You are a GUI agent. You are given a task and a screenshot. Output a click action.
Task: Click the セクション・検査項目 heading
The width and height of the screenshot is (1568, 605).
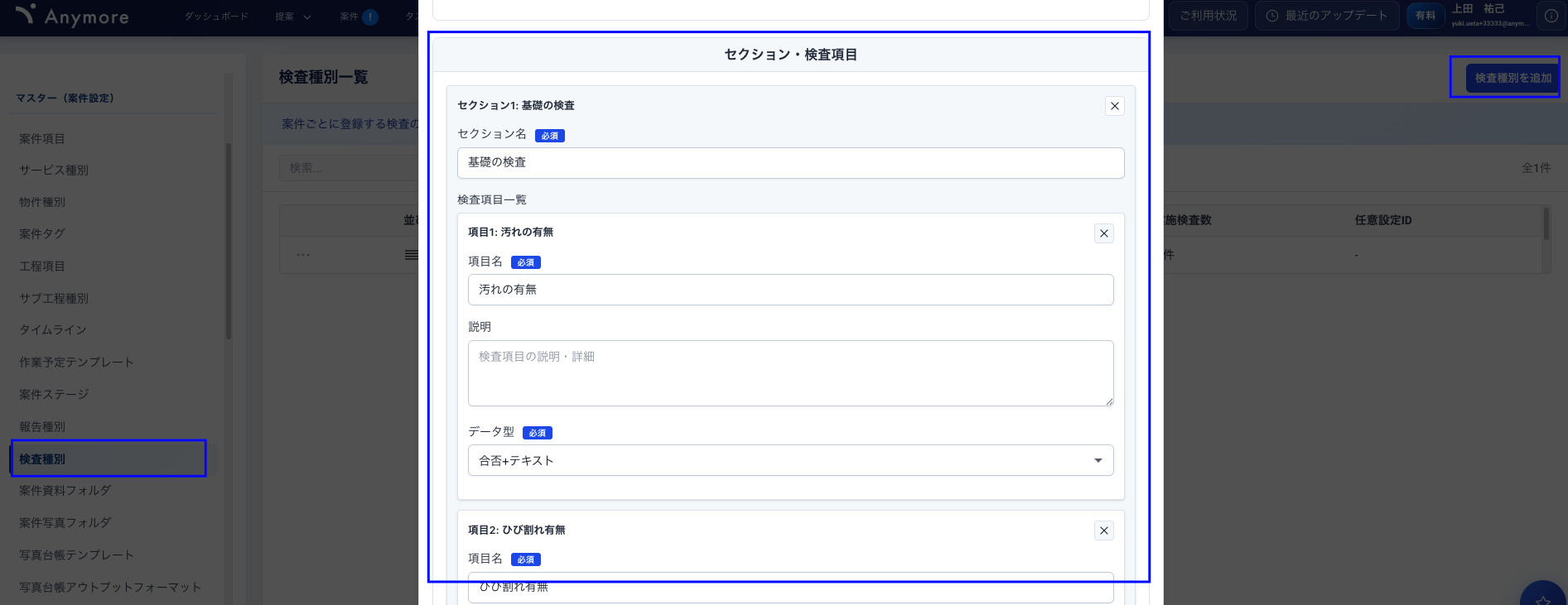point(790,55)
